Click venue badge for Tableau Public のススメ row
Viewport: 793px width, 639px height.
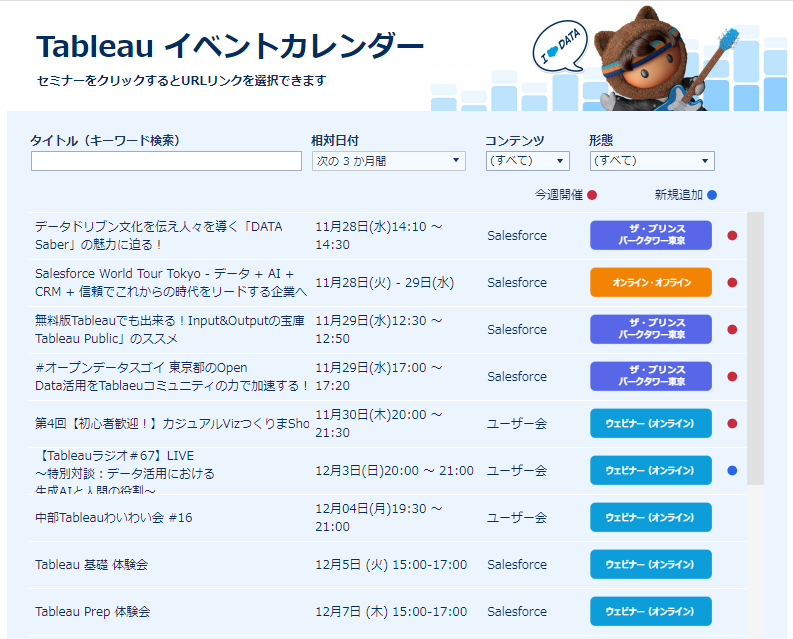[651, 329]
